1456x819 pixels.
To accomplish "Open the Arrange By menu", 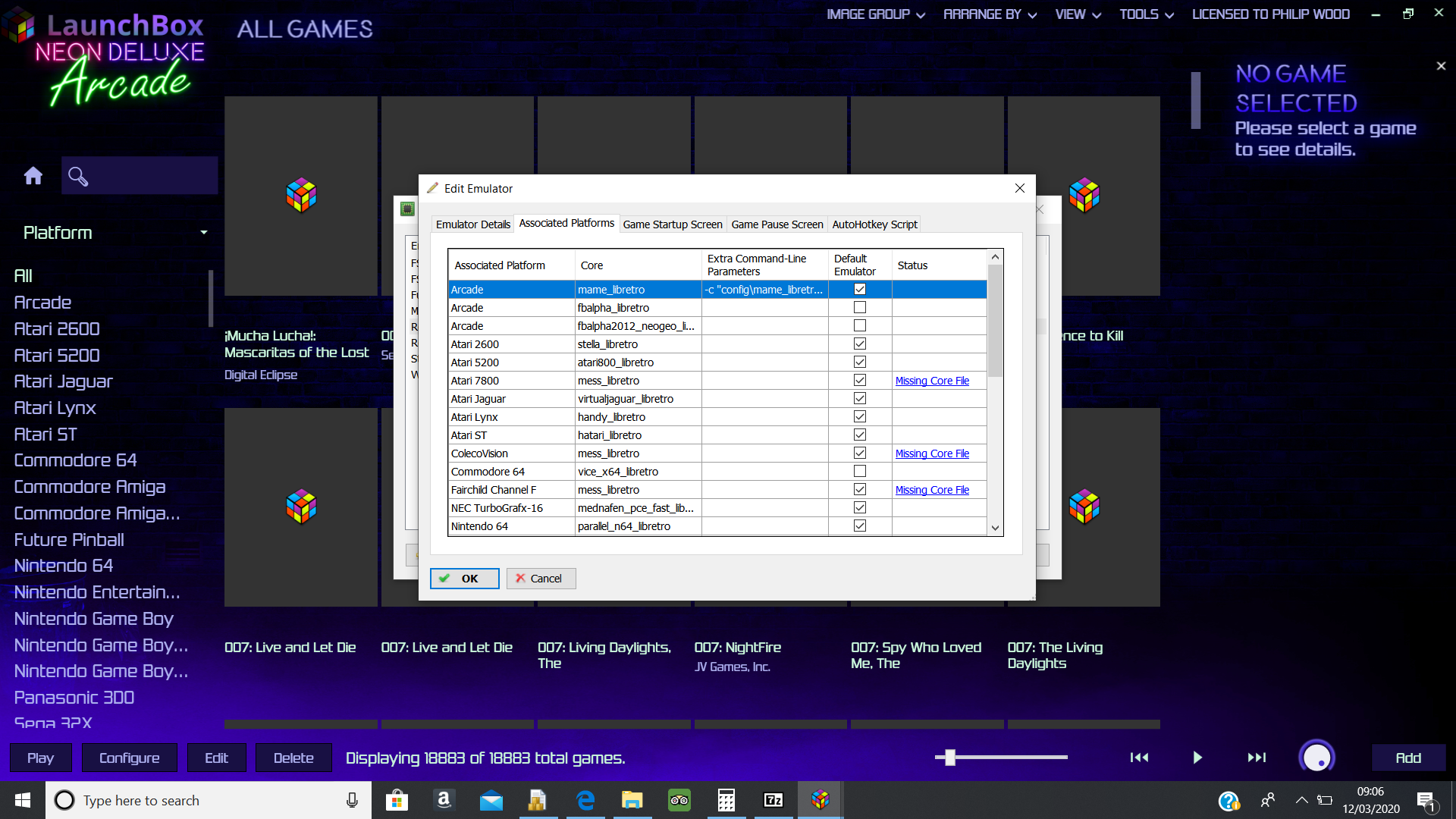I will tap(990, 14).
